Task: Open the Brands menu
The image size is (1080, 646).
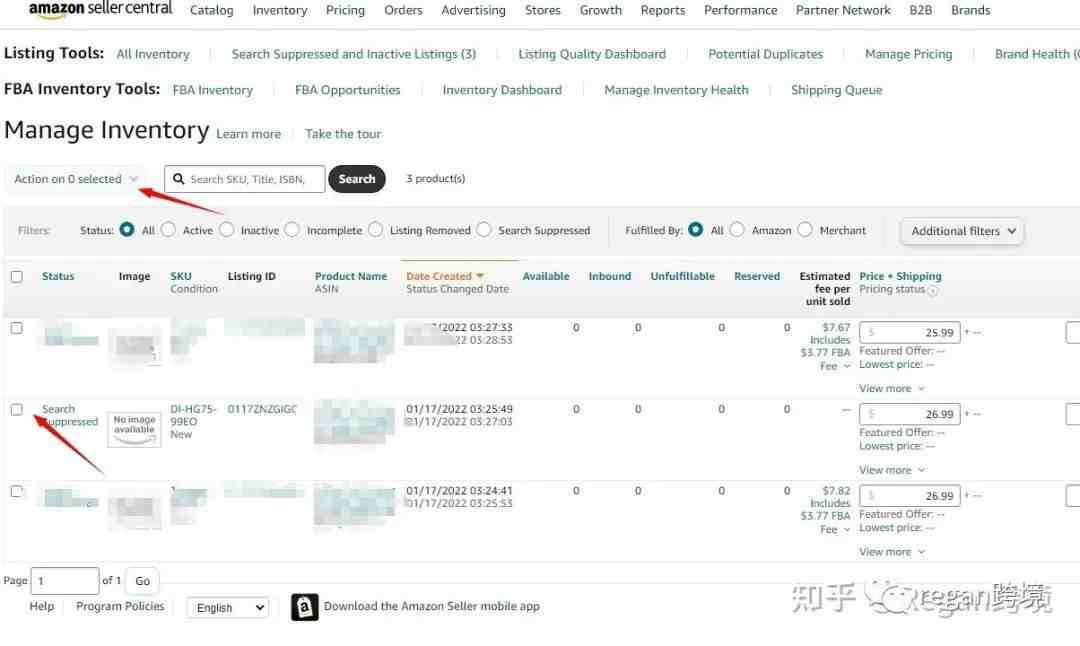Action: click(970, 10)
